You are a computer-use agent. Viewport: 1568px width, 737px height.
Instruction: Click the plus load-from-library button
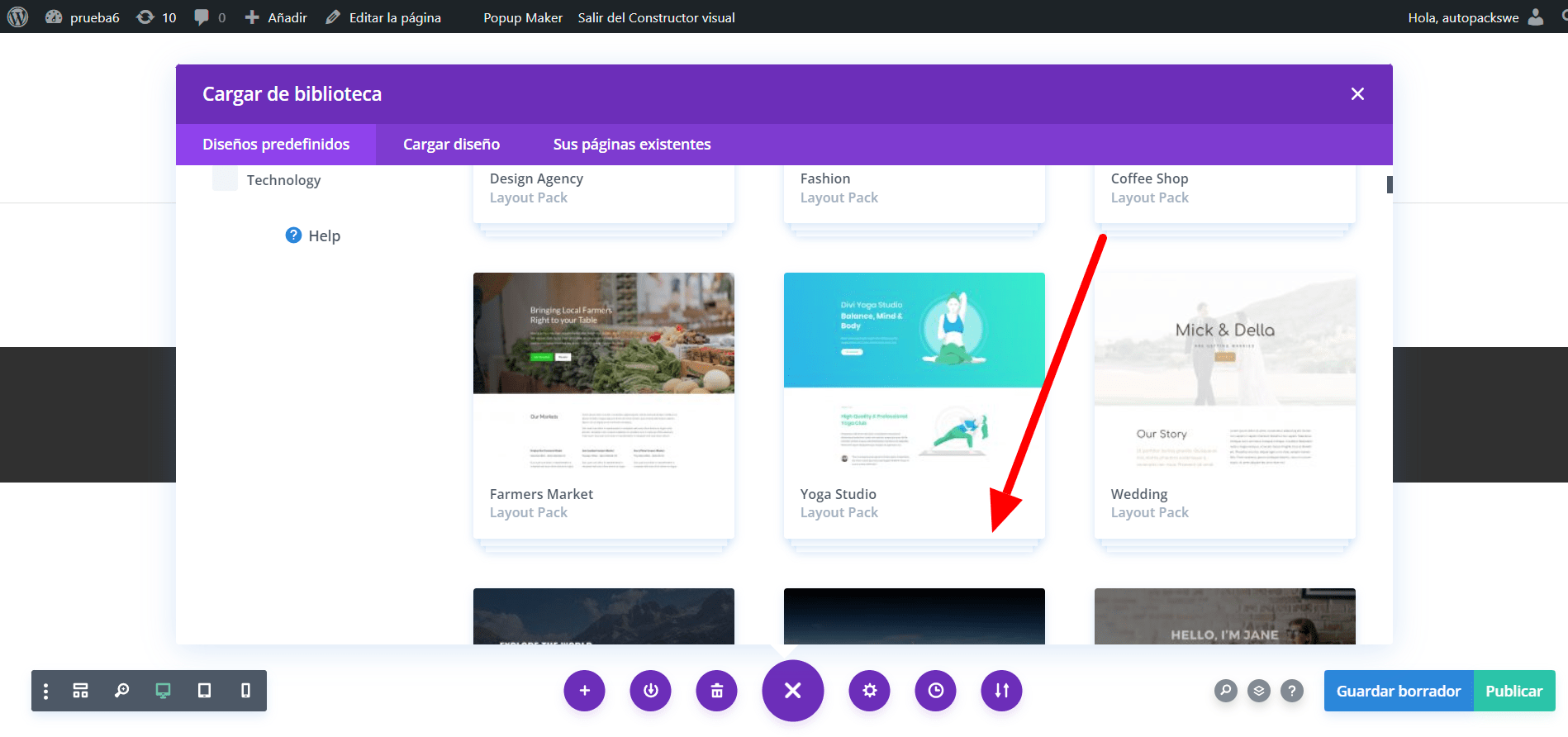pyautogui.click(x=585, y=691)
